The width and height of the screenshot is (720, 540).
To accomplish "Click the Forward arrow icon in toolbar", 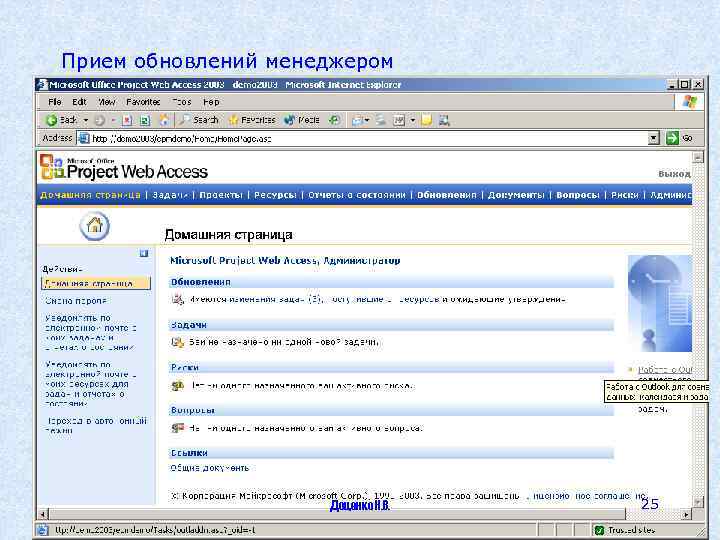I will [99, 120].
